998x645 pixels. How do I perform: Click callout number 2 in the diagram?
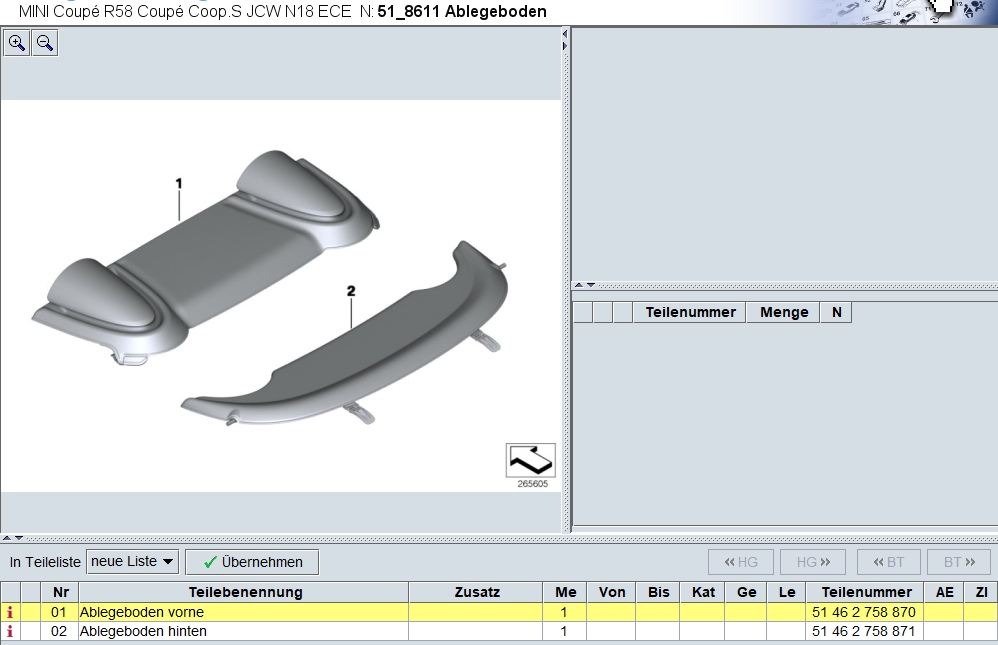[x=351, y=291]
